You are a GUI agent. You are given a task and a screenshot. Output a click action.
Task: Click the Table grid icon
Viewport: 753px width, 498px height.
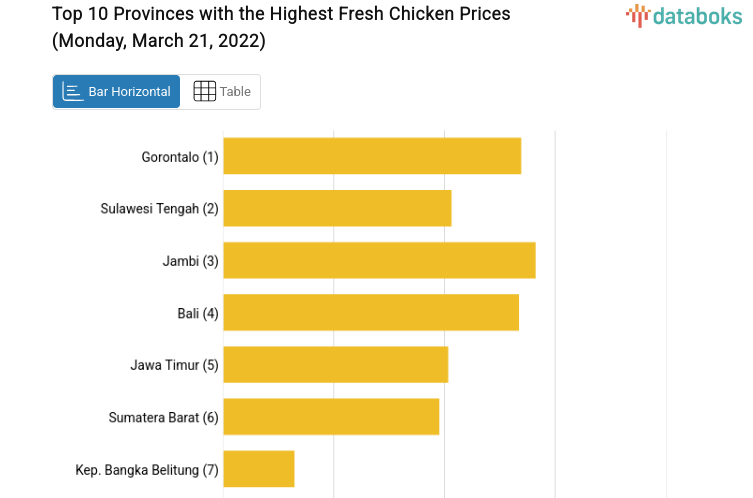[x=204, y=92]
